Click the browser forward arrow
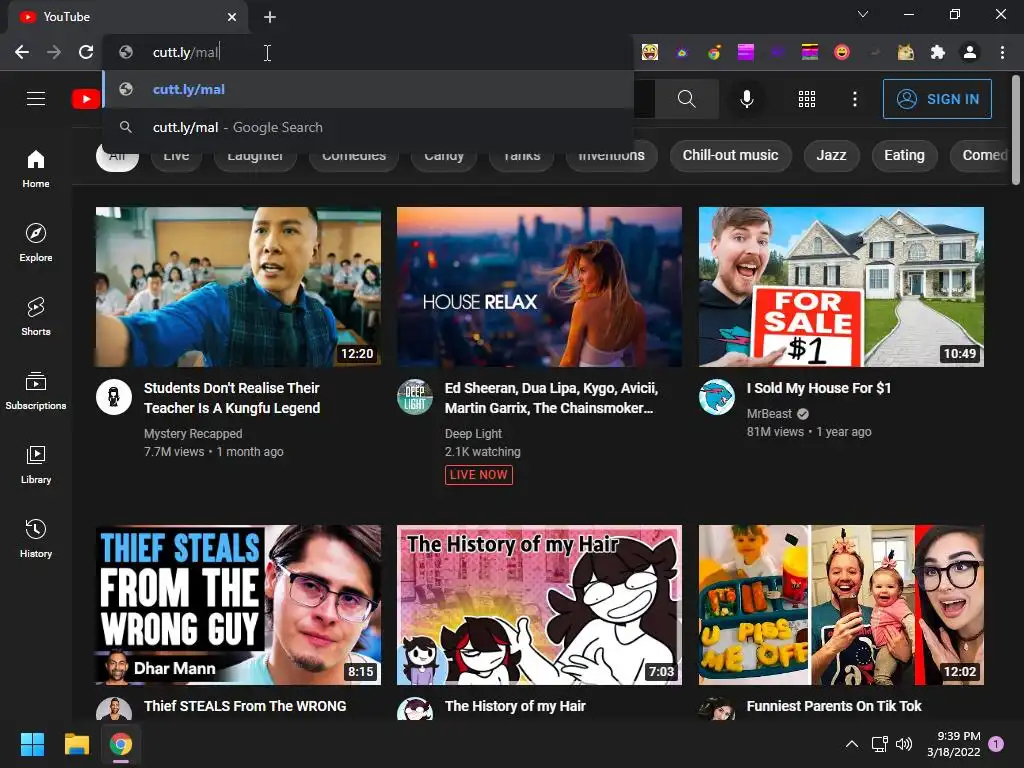This screenshot has width=1024, height=768. tap(54, 52)
